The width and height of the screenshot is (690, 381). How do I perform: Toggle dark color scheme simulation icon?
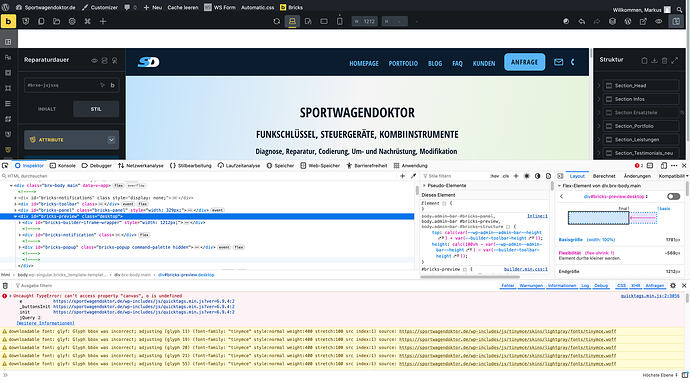(x=537, y=176)
